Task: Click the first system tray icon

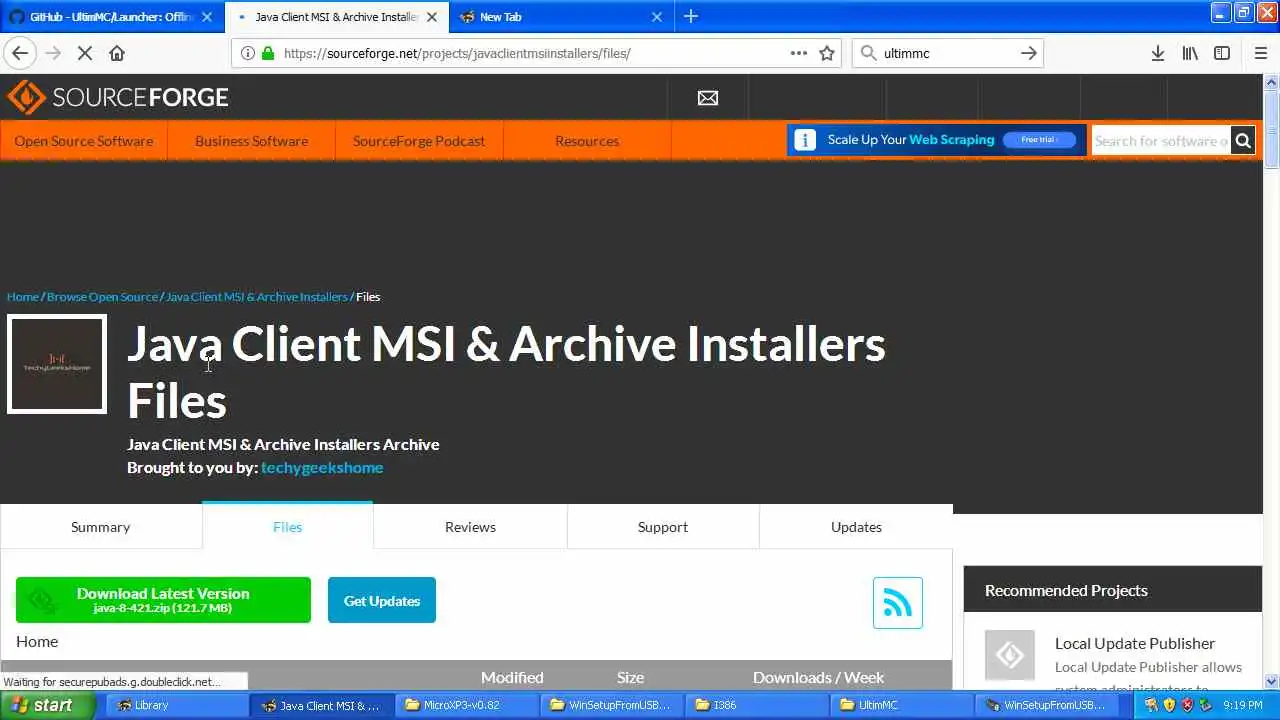Action: (x=1151, y=705)
